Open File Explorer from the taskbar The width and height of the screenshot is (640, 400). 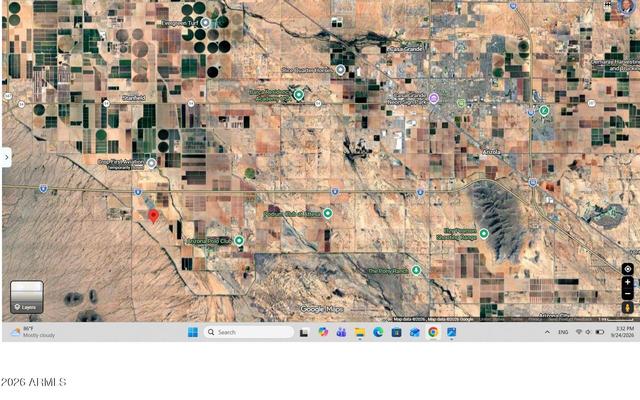coord(360,332)
